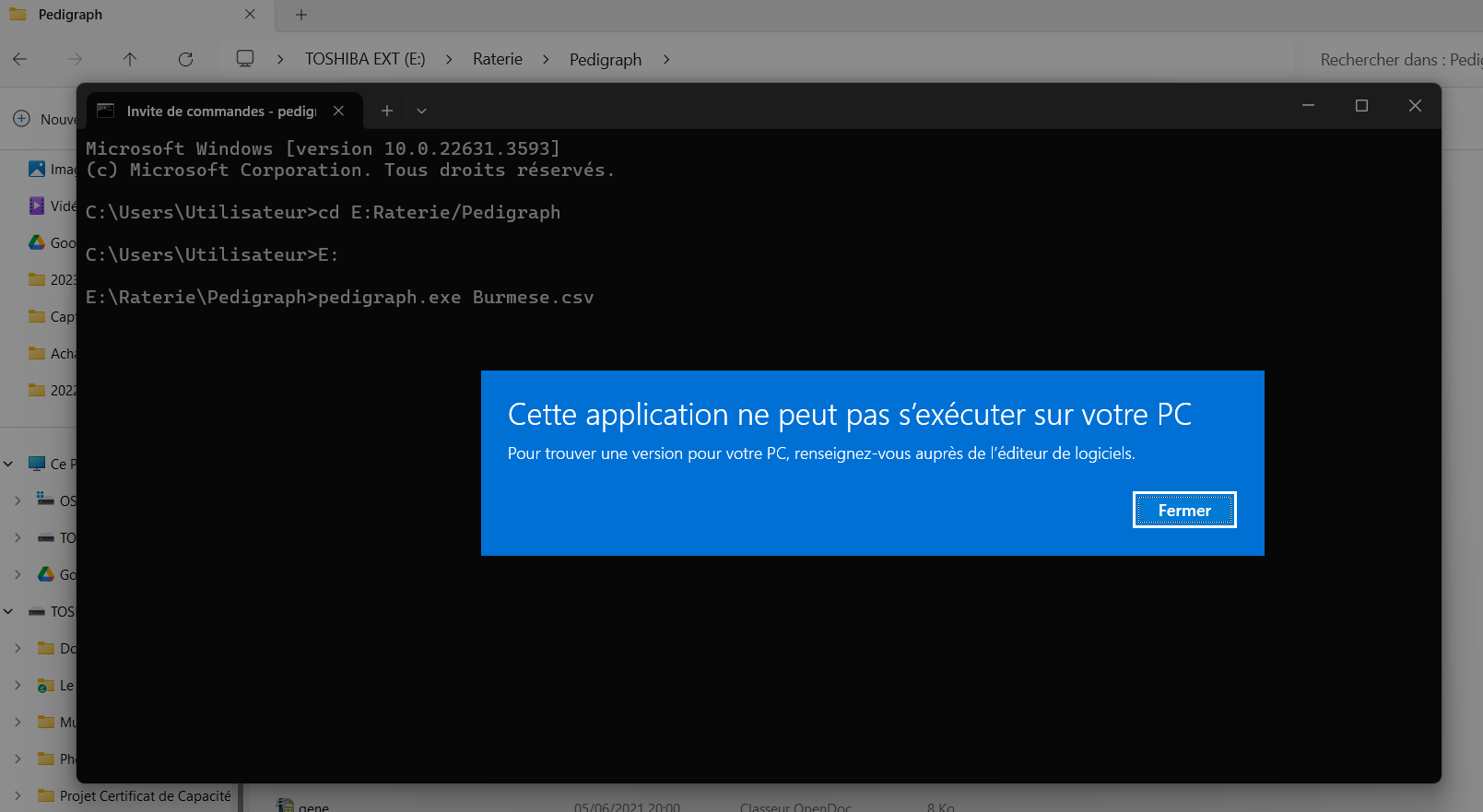
Task: Go up one folder with the up arrow
Action: (130, 59)
